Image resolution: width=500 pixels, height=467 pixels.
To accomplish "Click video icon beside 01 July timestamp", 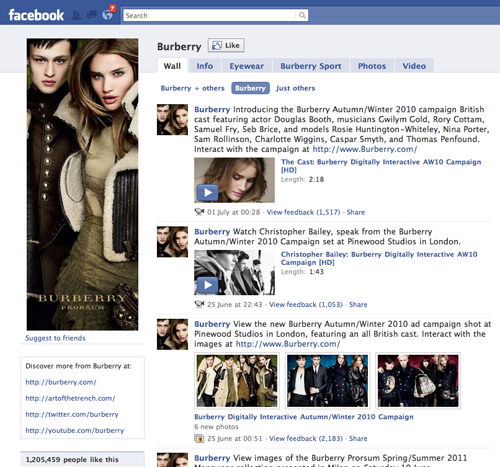I will [199, 212].
